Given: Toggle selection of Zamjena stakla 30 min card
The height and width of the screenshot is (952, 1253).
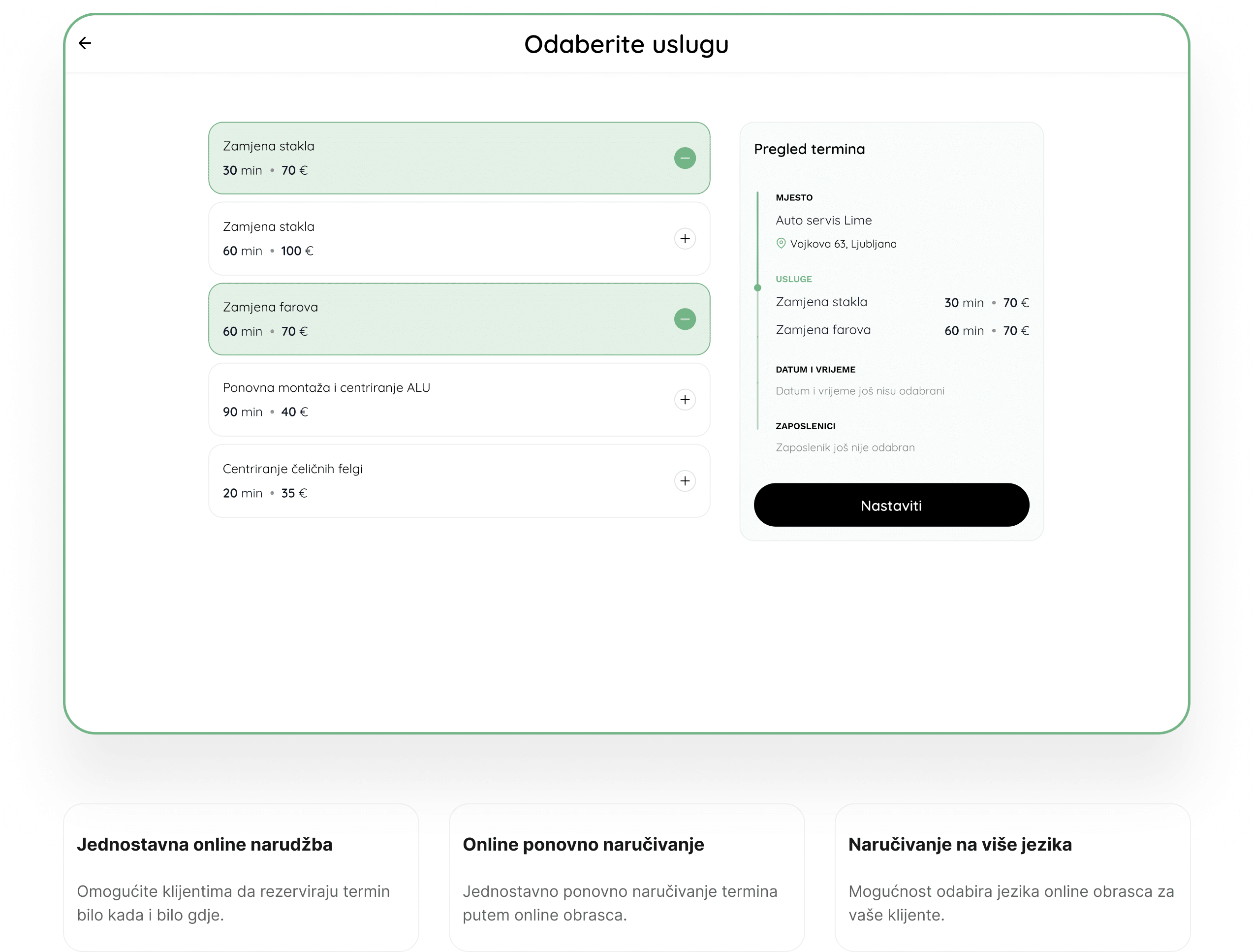Looking at the screenshot, I should (x=459, y=158).
